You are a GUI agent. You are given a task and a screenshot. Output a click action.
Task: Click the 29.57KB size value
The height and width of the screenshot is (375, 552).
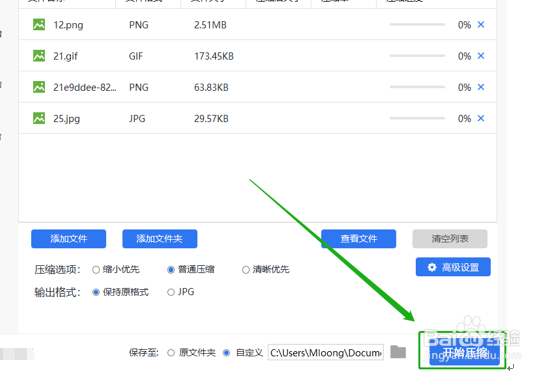(x=211, y=119)
